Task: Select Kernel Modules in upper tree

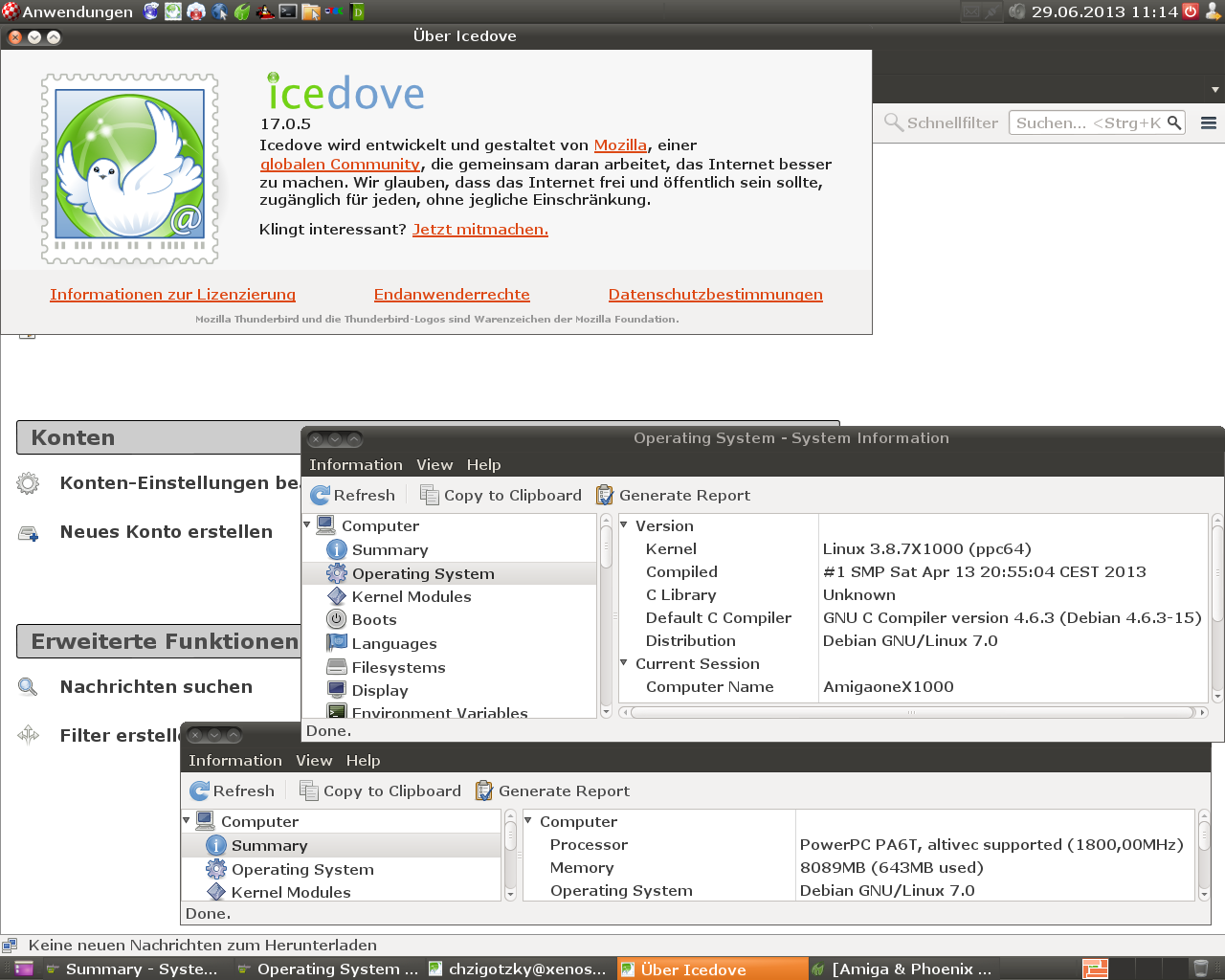Action: pyautogui.click(x=411, y=597)
